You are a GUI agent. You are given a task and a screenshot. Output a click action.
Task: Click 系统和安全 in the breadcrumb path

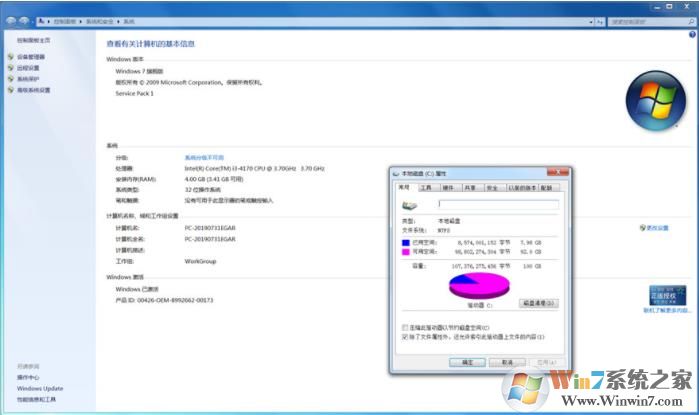click(x=99, y=21)
